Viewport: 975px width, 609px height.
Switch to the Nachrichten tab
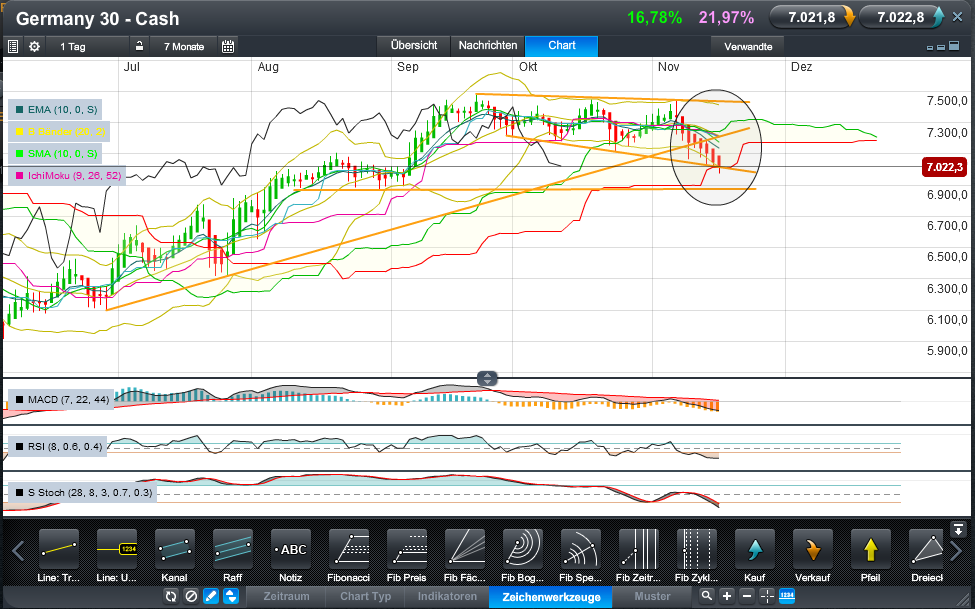tap(487, 46)
